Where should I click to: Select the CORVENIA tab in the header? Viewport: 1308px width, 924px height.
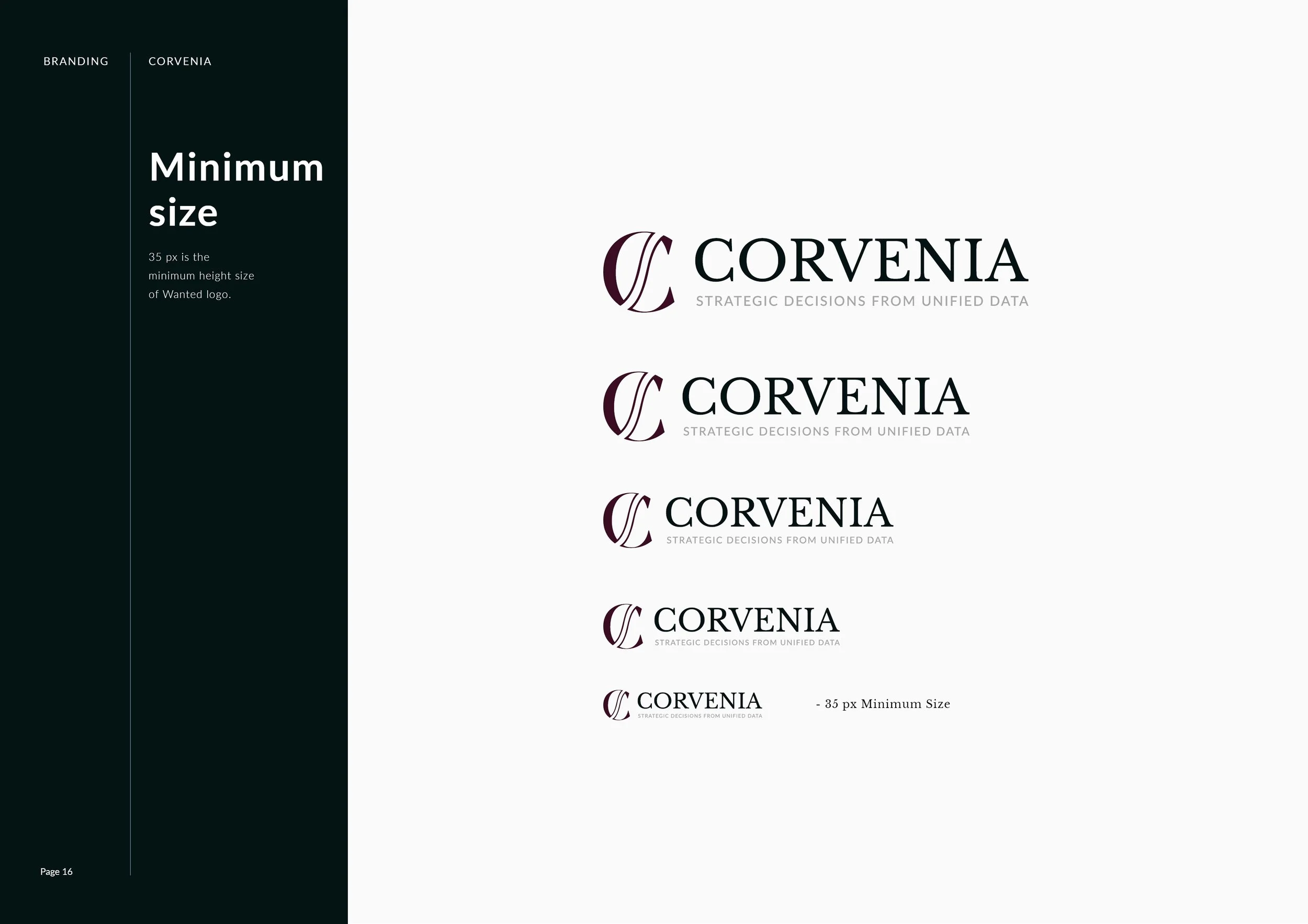click(x=179, y=61)
